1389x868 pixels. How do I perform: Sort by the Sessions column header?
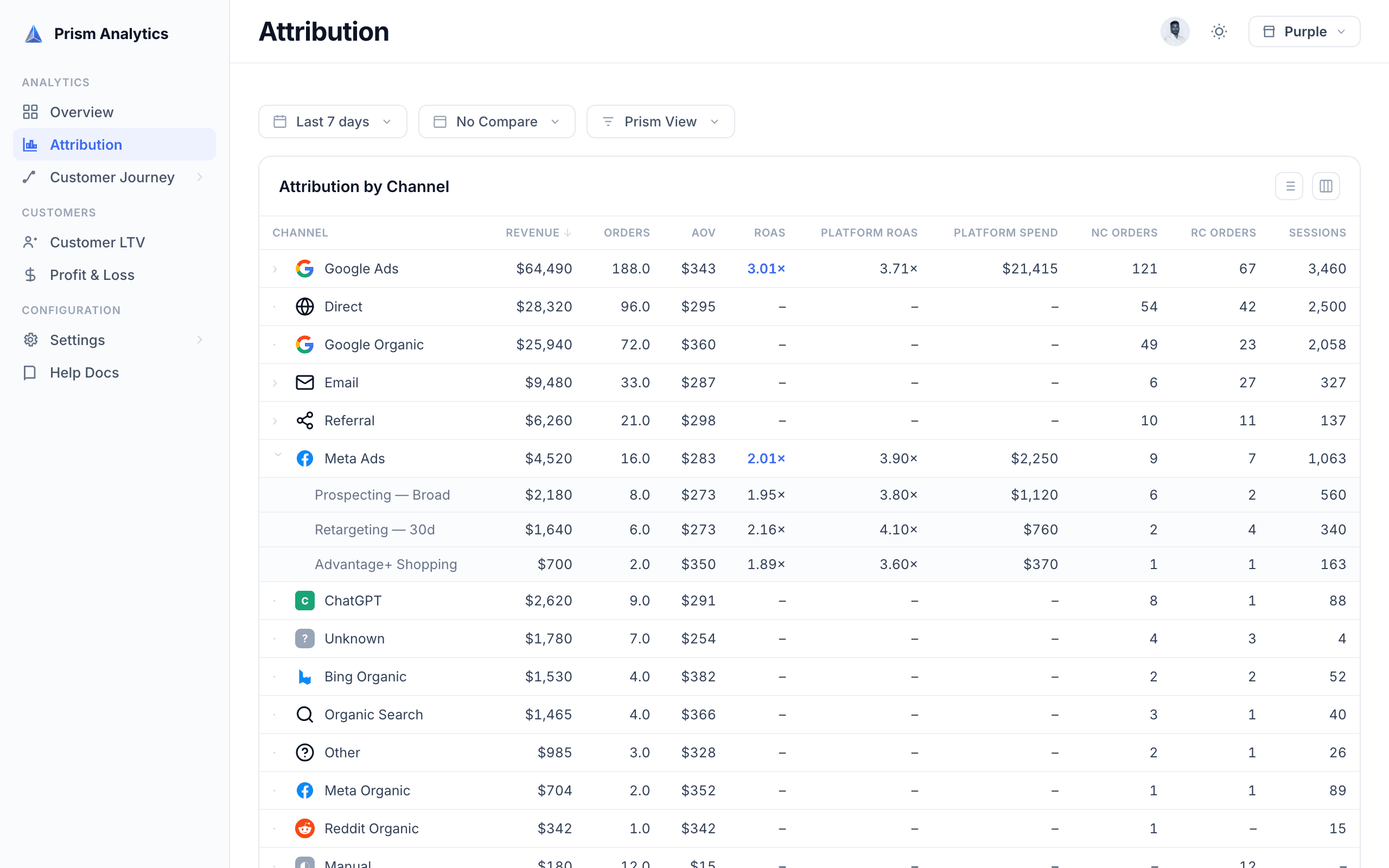pos(1317,233)
